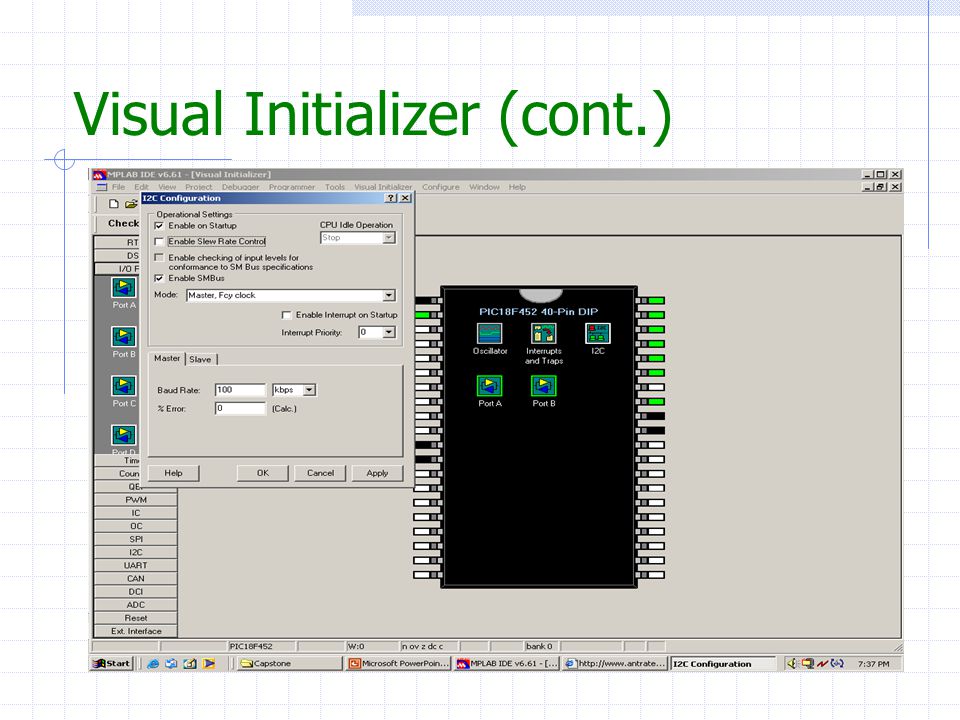
Task: Switch to the antrate web page taskbar item
Action: point(615,663)
